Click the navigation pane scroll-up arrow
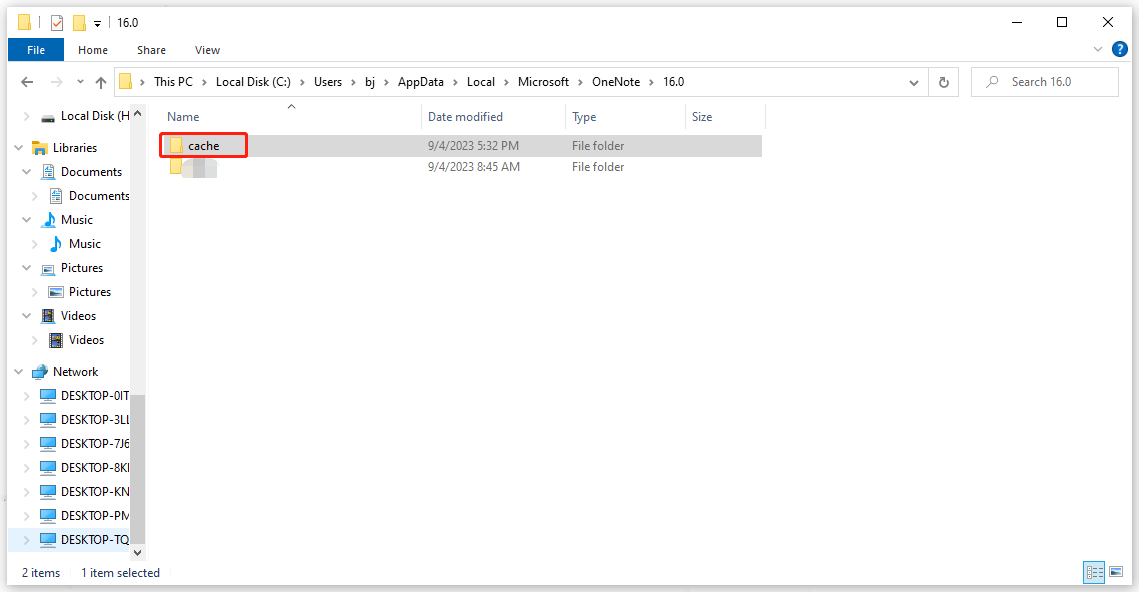1139x592 pixels. (x=137, y=114)
